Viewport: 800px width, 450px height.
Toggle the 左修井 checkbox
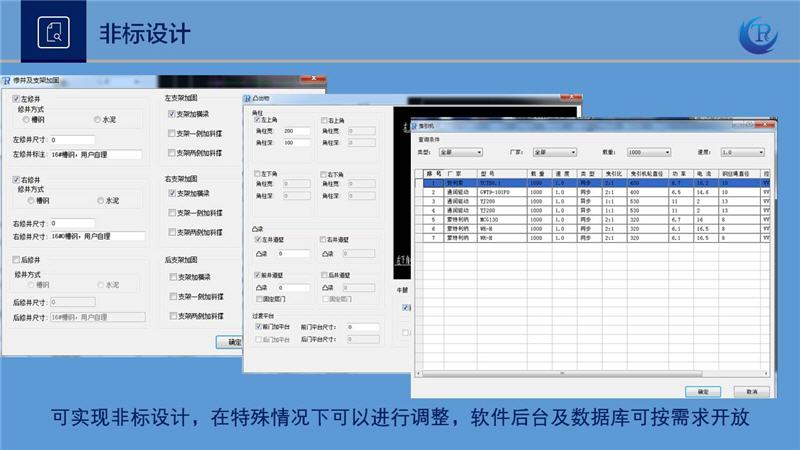pyautogui.click(x=15, y=99)
